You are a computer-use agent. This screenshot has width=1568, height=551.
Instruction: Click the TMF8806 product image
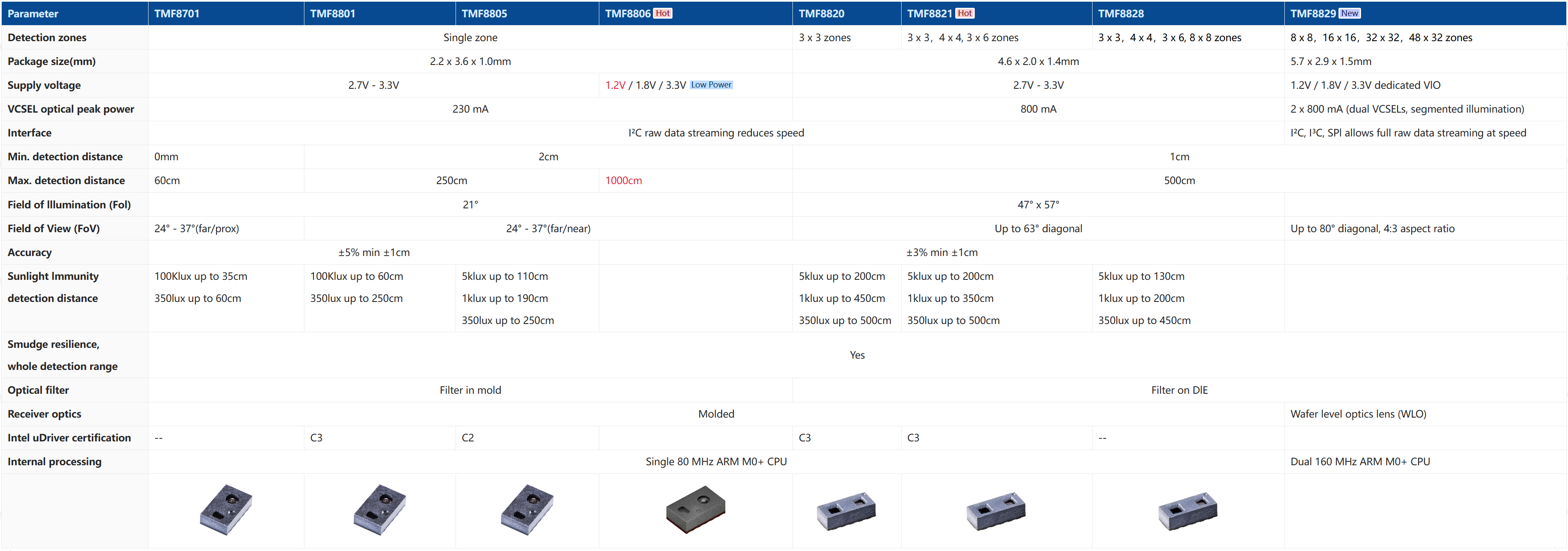(x=696, y=509)
